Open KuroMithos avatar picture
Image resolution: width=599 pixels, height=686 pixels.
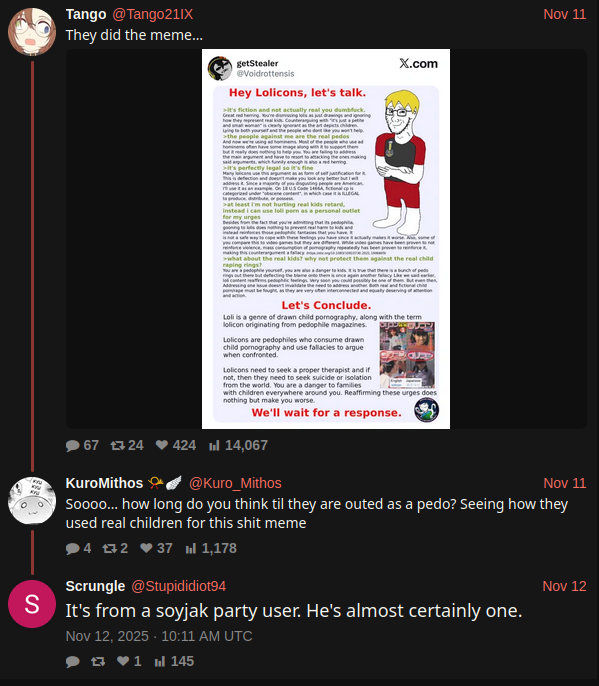[x=32, y=500]
